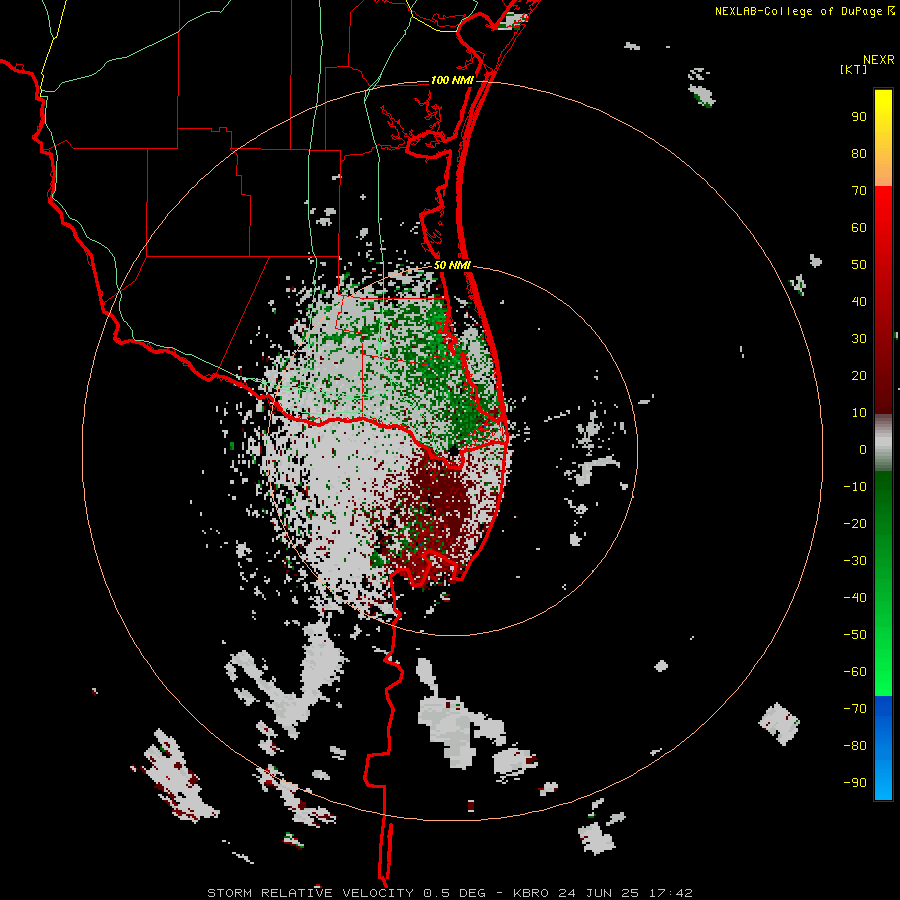
Task: Click the 50 NMI range ring label
Action: (452, 265)
